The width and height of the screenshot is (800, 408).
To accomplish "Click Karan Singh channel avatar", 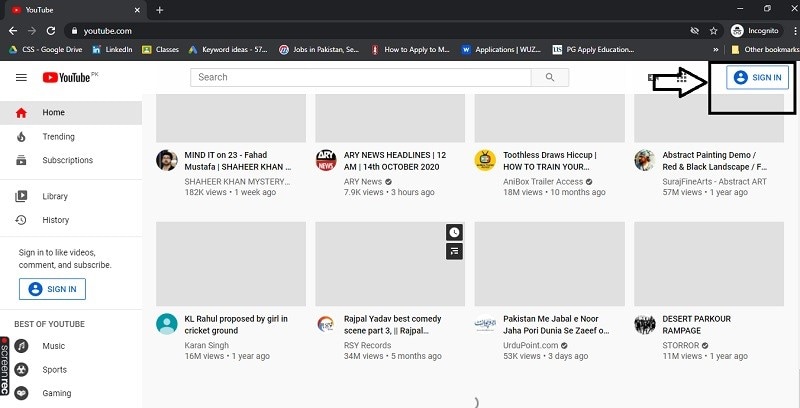I will [x=167, y=324].
